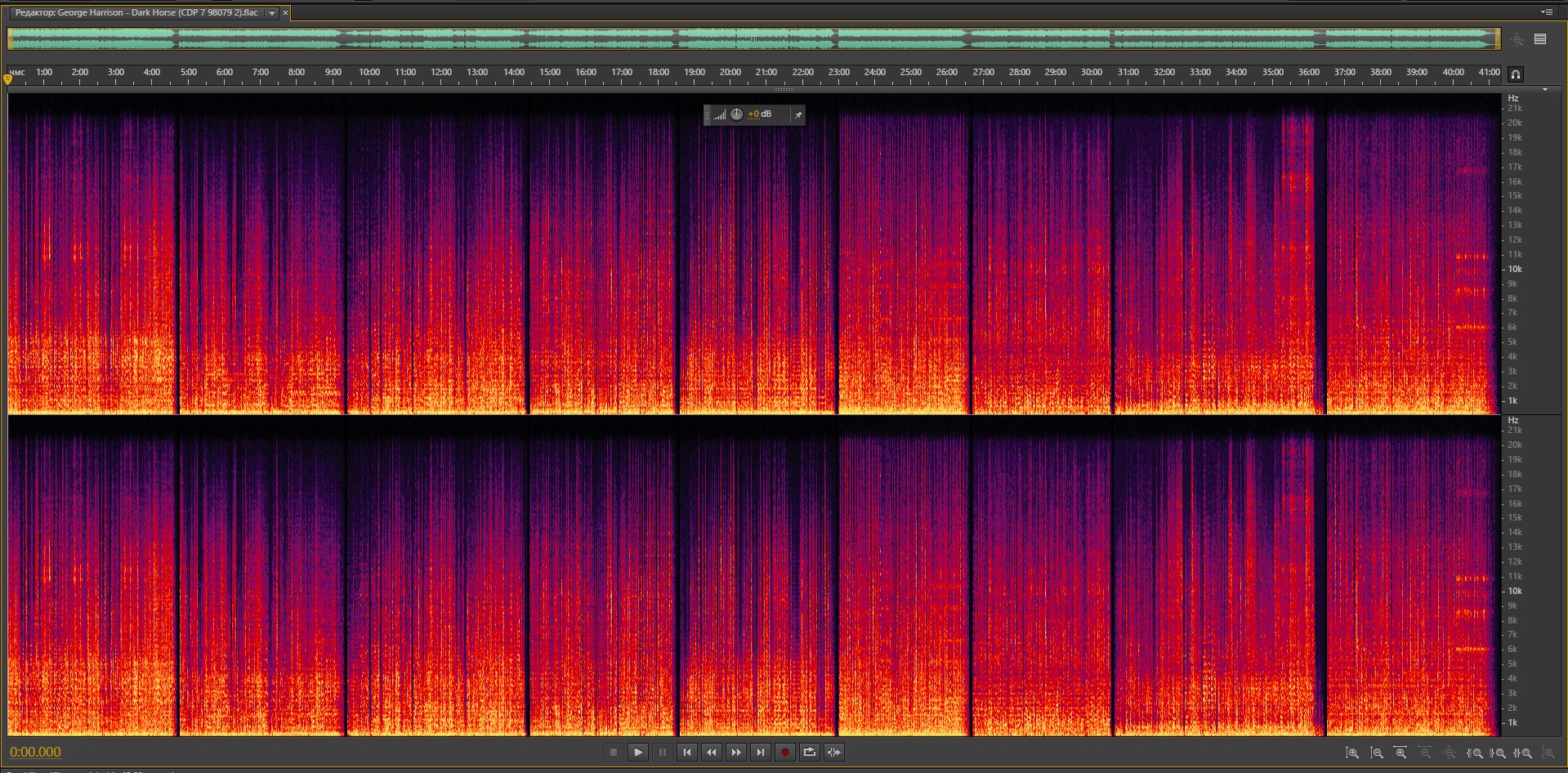Zoom out amplitude vertically
Viewport: 1568px width, 773px height.
(1376, 753)
